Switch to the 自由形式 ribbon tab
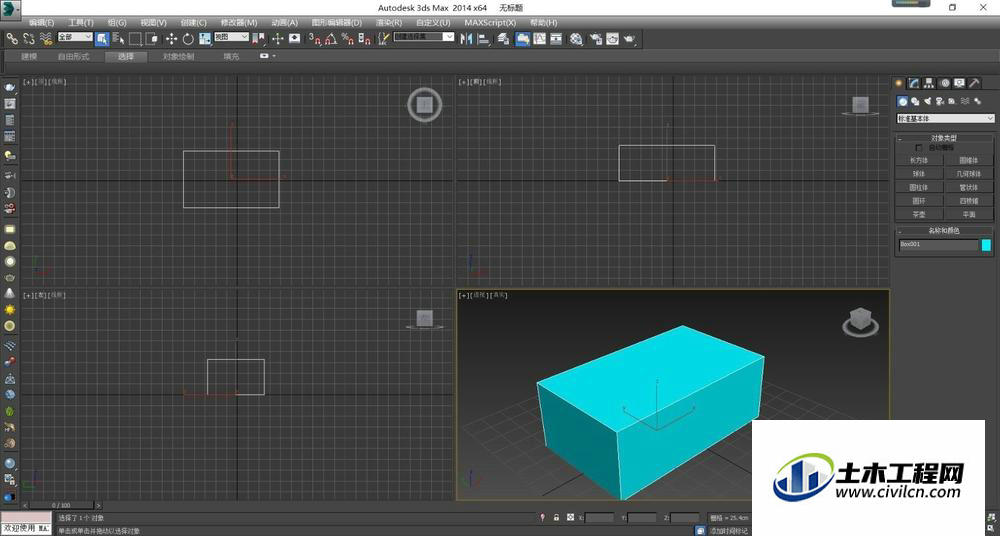The height and width of the screenshot is (536, 1000). (x=73, y=56)
